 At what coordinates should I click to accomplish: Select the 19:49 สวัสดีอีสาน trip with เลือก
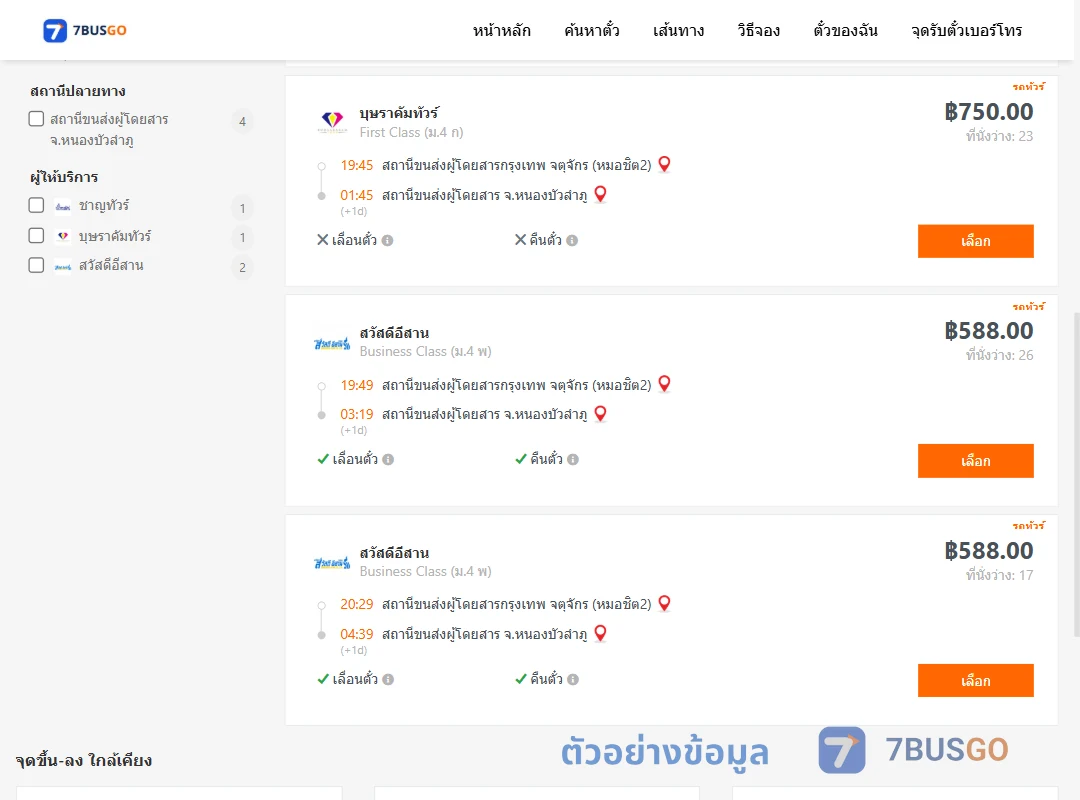(975, 461)
